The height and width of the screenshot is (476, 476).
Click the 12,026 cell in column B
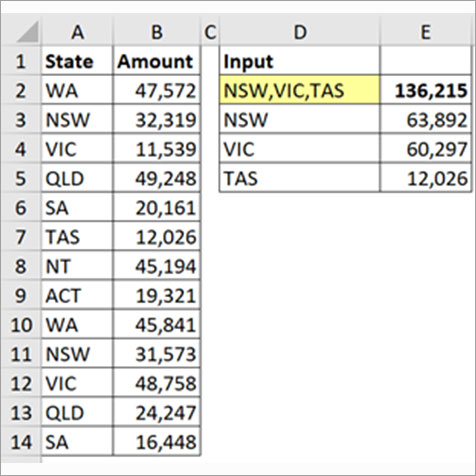pyautogui.click(x=157, y=237)
